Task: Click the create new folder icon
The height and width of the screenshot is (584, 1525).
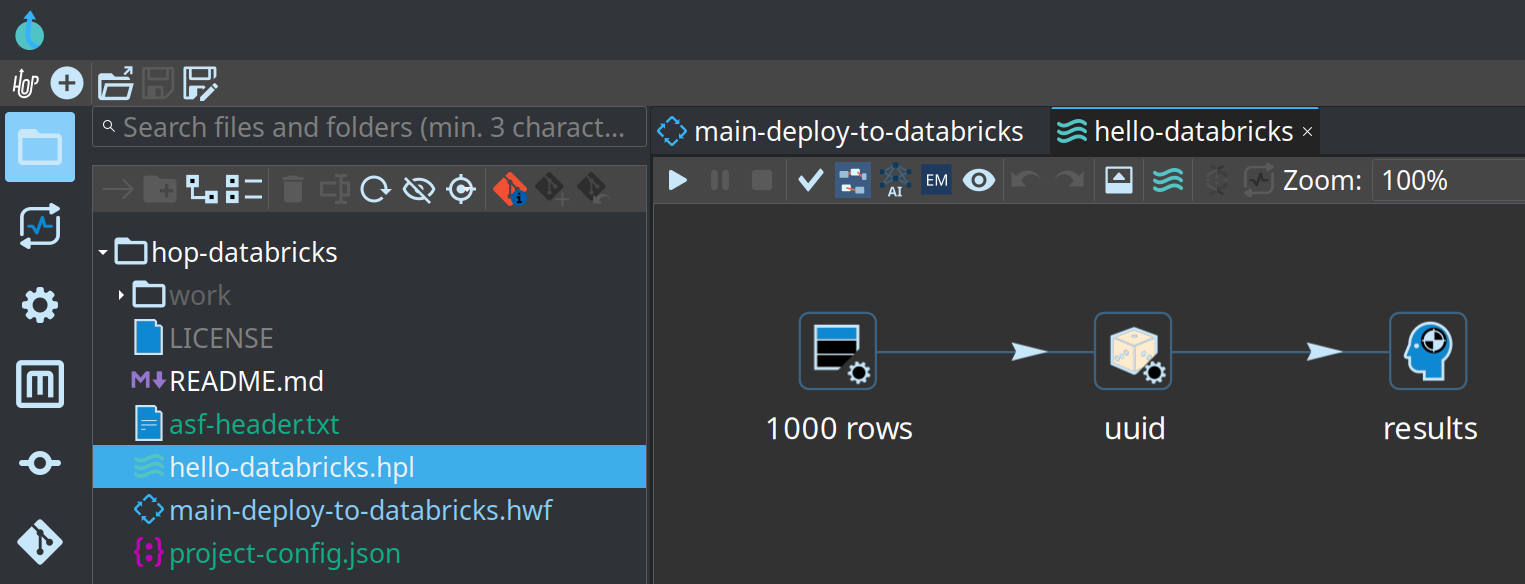Action: coord(160,188)
